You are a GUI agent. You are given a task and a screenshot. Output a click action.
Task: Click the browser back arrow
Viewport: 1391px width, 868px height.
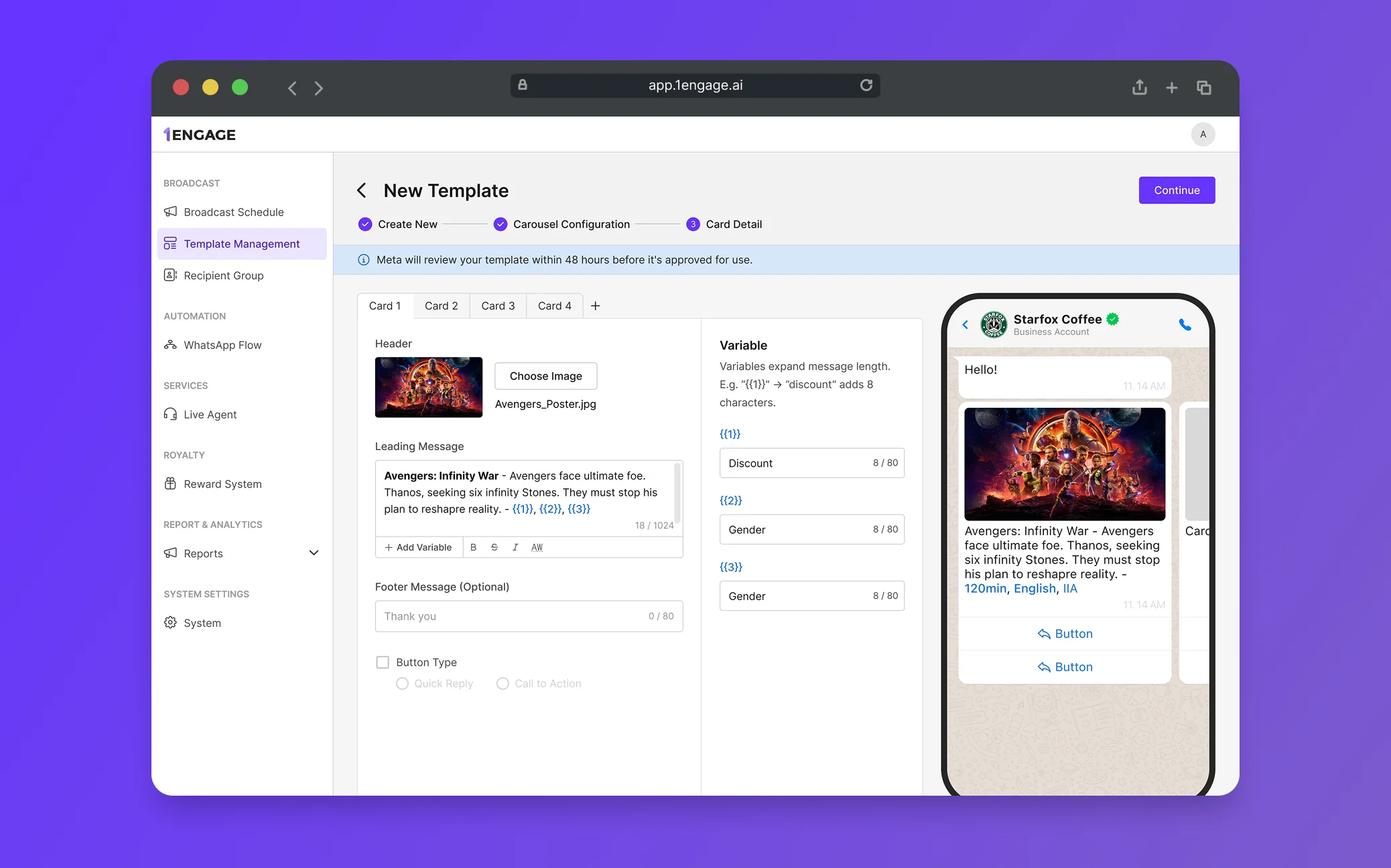292,88
